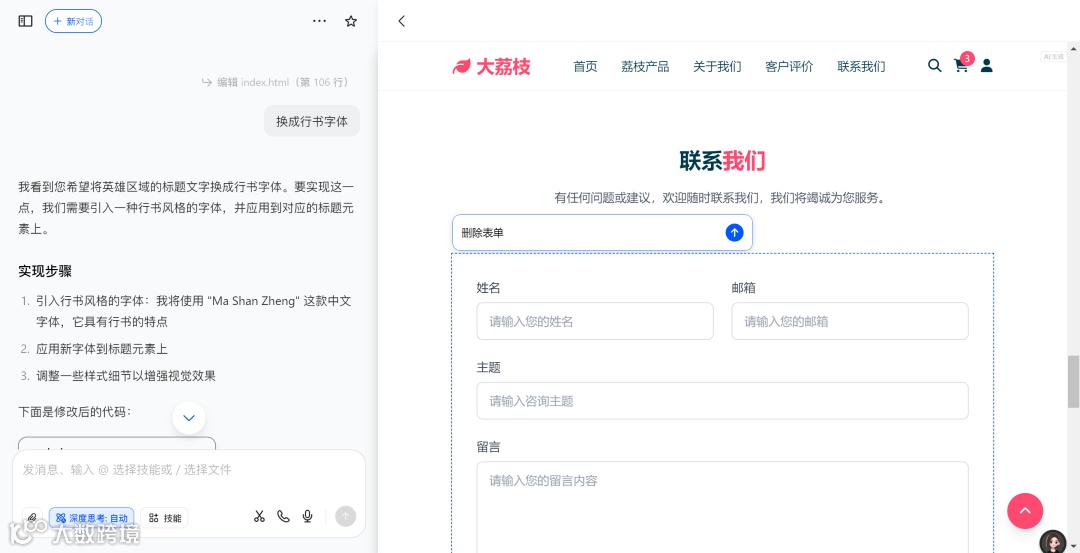Viewport: 1080px width, 553px height.
Task: Click the search magnifier icon
Action: (935, 66)
